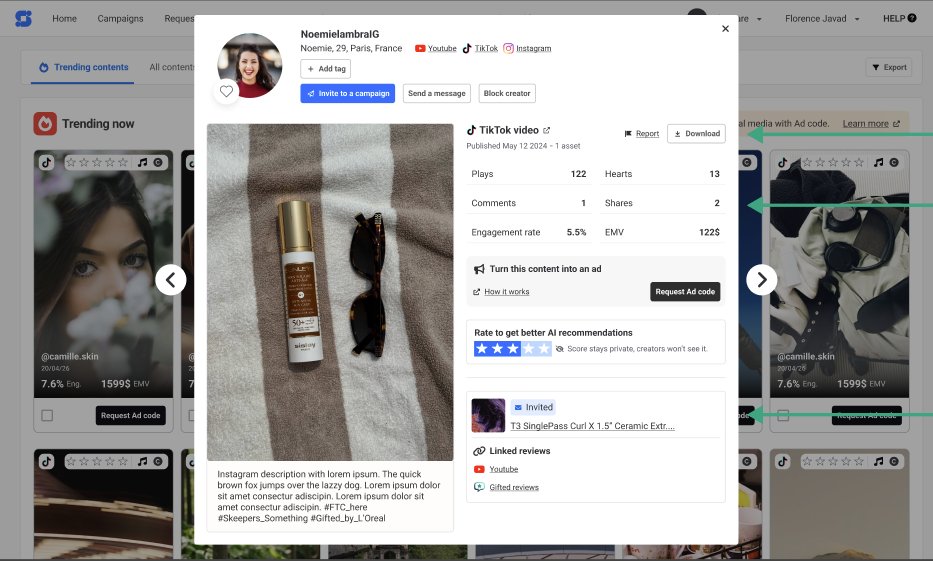Viewport: 933px width, 561px height.
Task: Click the gifted reviews chat icon
Action: (479, 487)
